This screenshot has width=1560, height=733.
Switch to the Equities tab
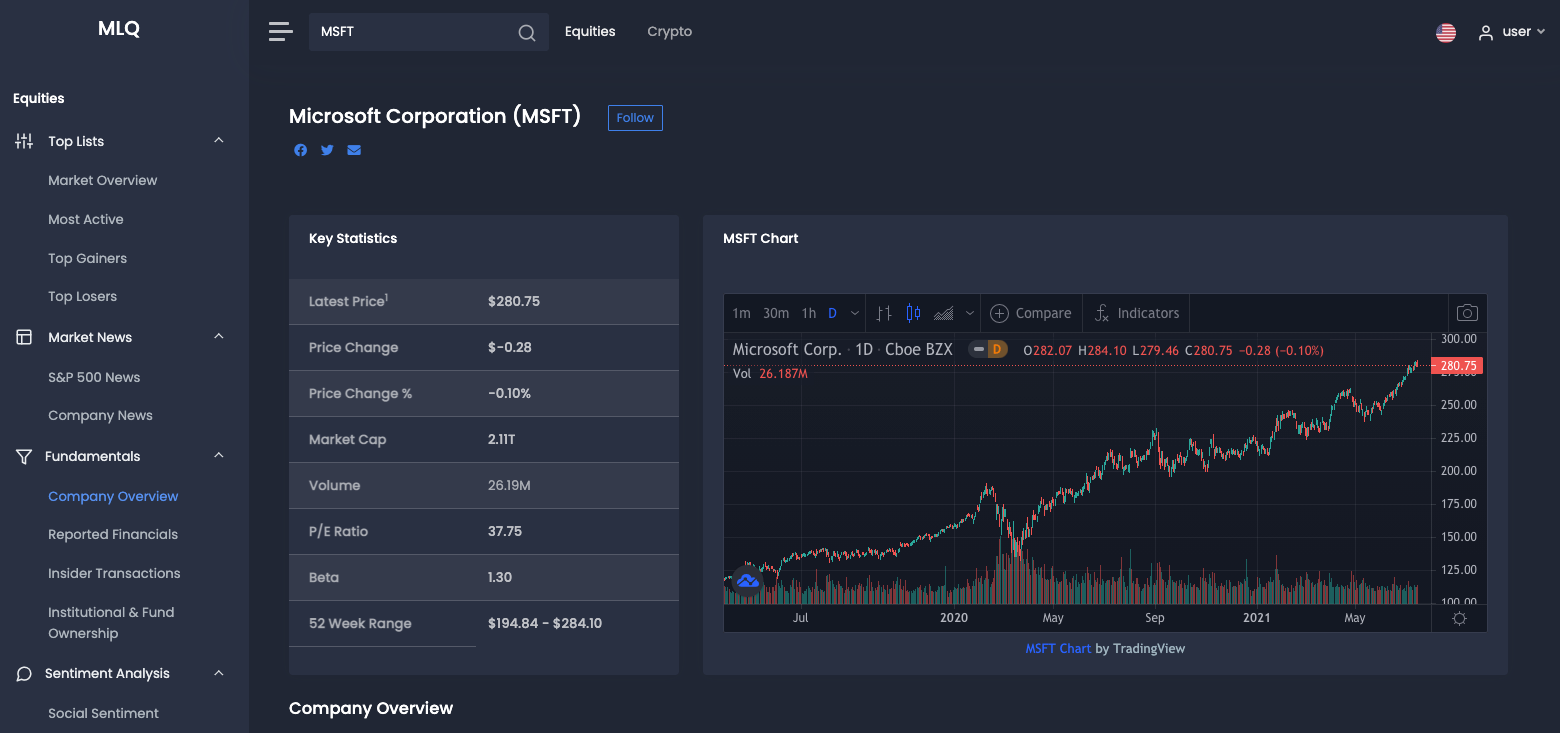click(x=590, y=31)
